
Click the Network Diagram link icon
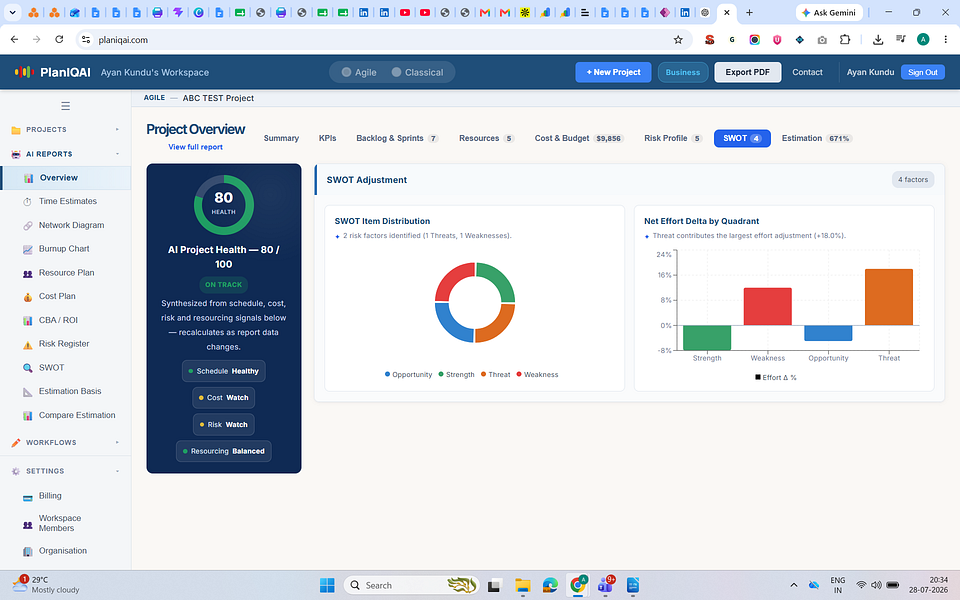28,225
